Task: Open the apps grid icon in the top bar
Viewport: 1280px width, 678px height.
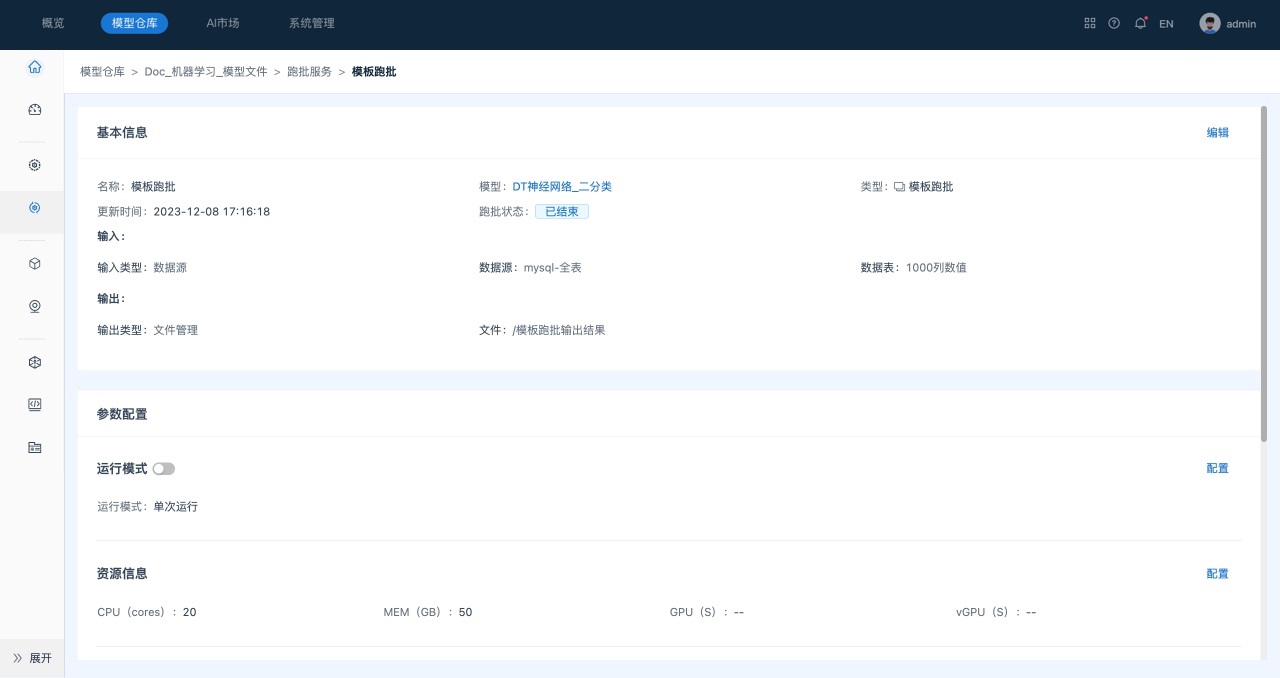Action: (x=1090, y=23)
